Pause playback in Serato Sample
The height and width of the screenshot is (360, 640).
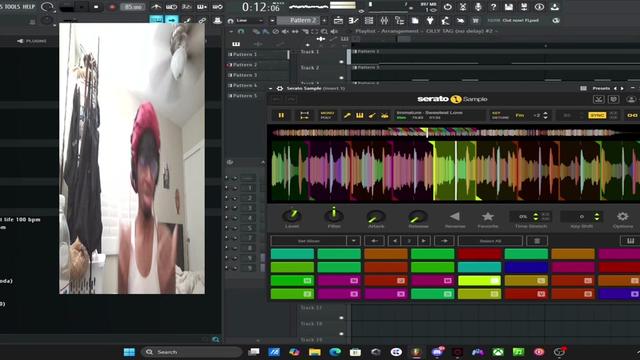pyautogui.click(x=281, y=116)
